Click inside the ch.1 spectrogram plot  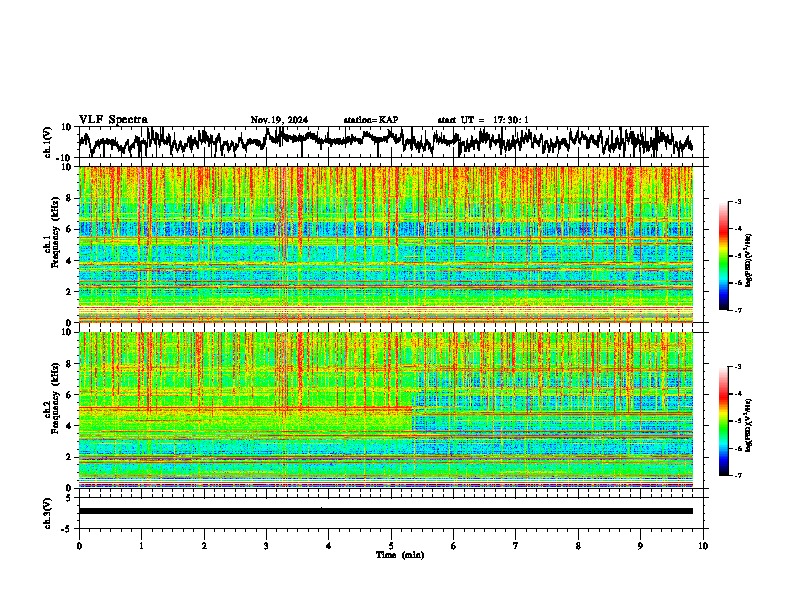point(386,244)
